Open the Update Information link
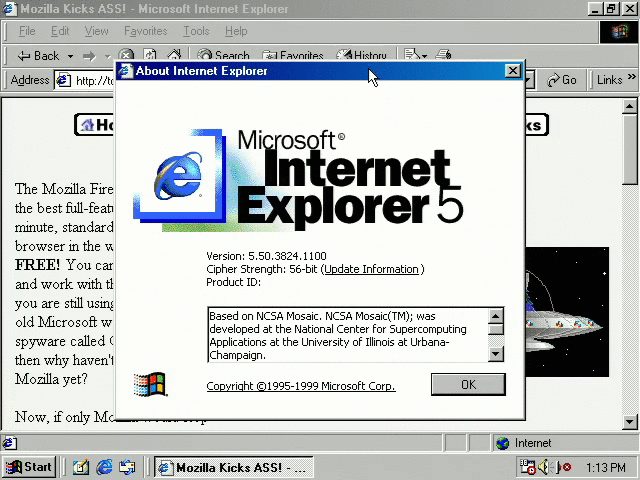The image size is (640, 480). (x=371, y=269)
